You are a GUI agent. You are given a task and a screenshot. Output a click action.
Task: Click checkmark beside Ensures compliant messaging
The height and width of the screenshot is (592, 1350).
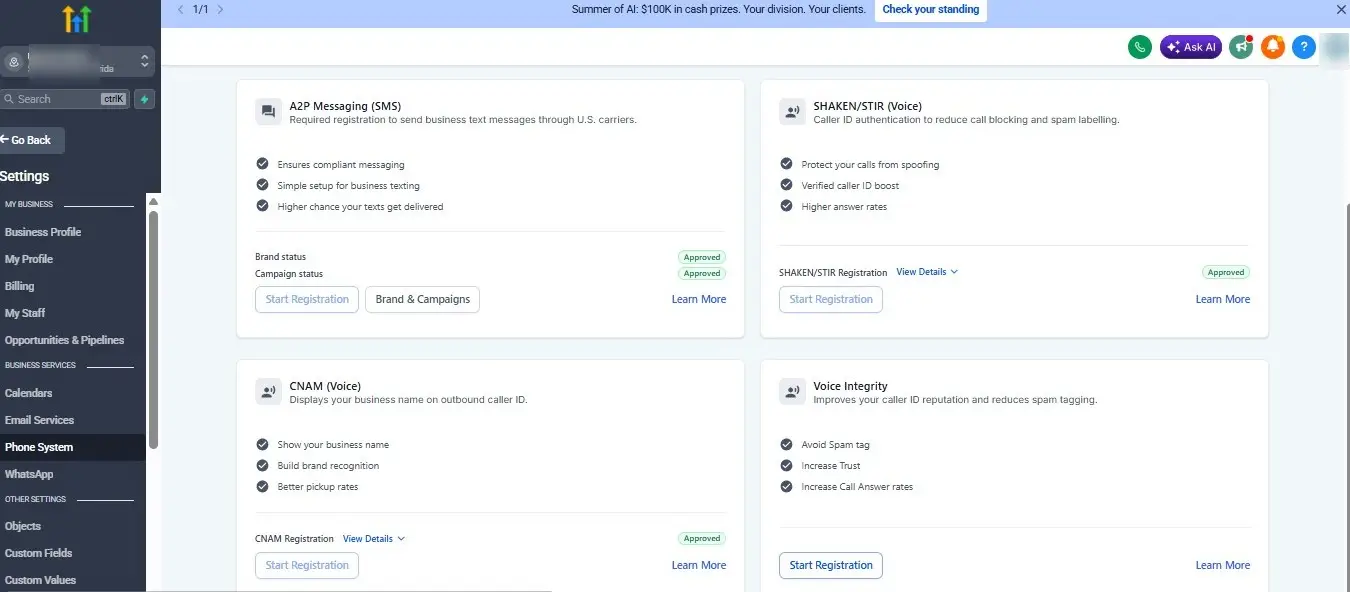[262, 164]
